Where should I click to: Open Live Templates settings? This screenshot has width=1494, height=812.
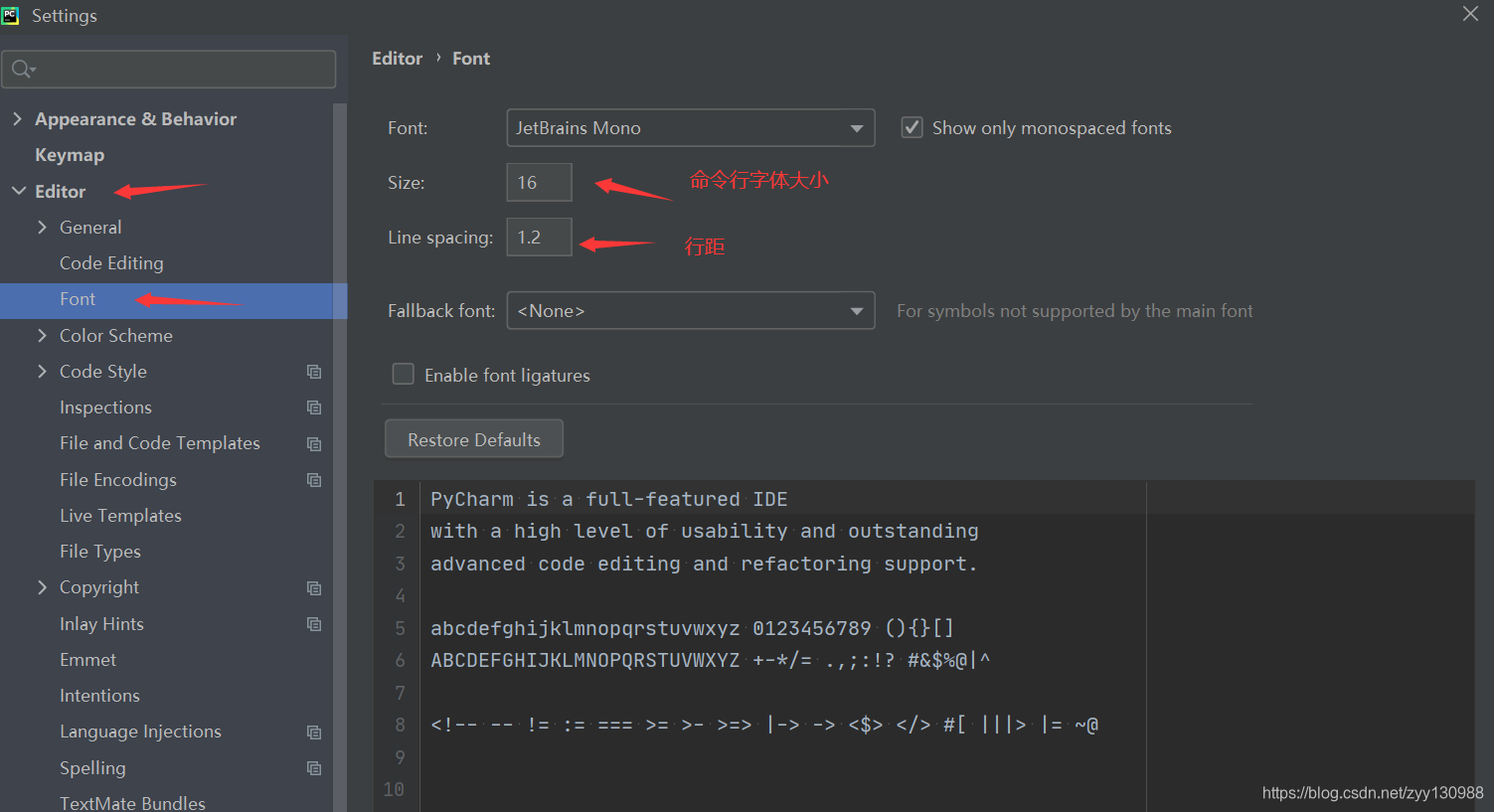pos(120,516)
